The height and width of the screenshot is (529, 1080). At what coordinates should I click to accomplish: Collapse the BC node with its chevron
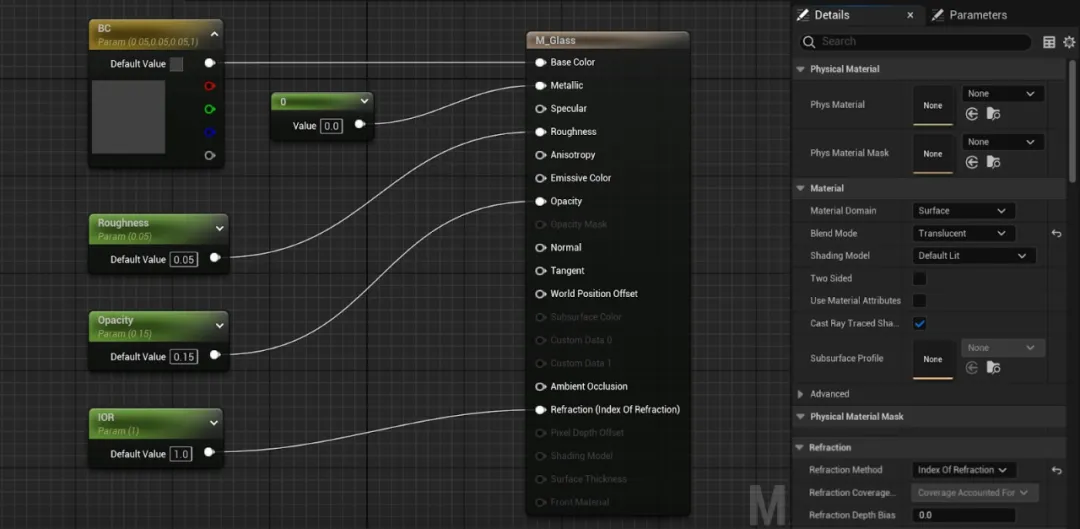214,34
